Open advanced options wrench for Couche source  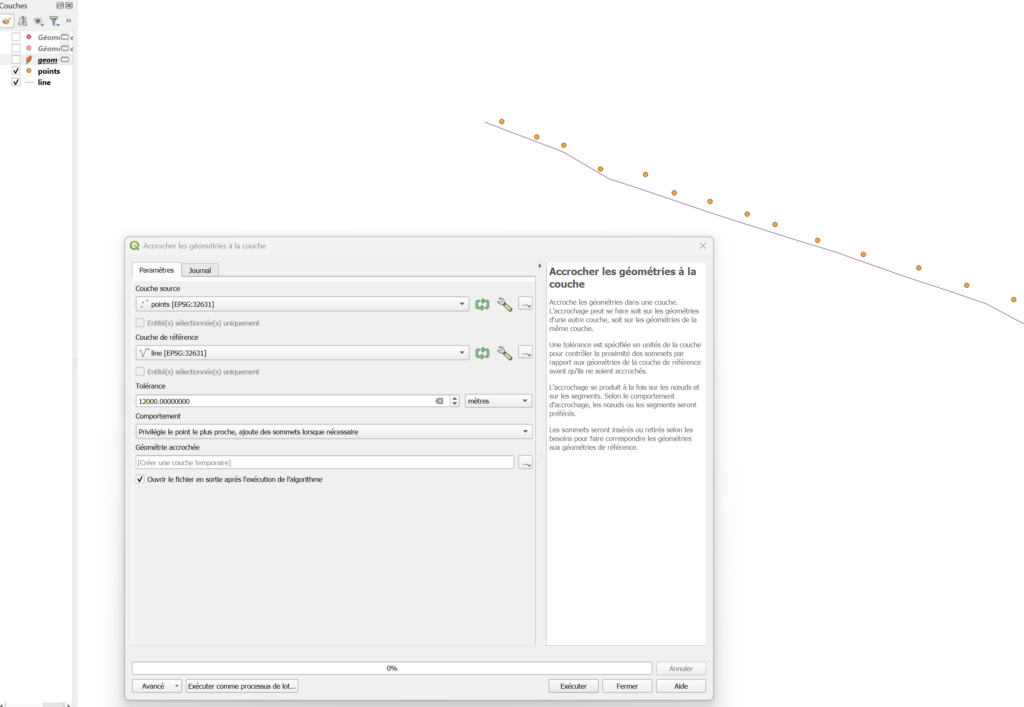(504, 304)
